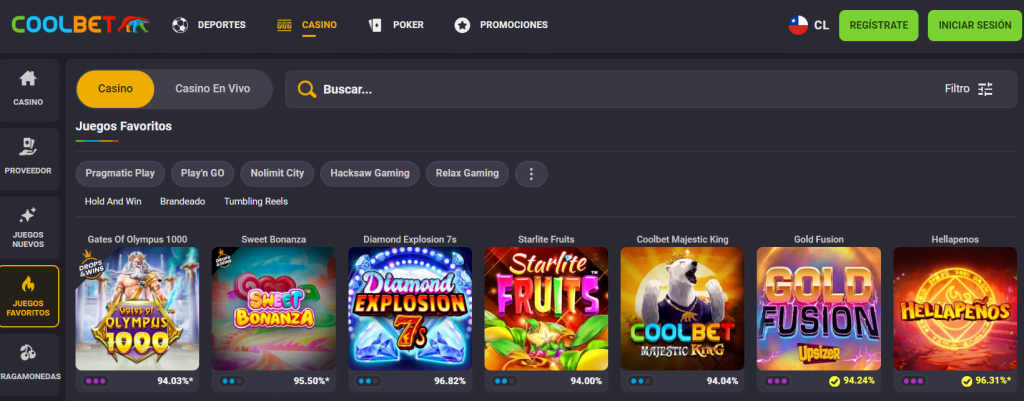The image size is (1024, 401).
Task: Click volatility dots under Gates Of Olympus 1000
Action: 96,381
